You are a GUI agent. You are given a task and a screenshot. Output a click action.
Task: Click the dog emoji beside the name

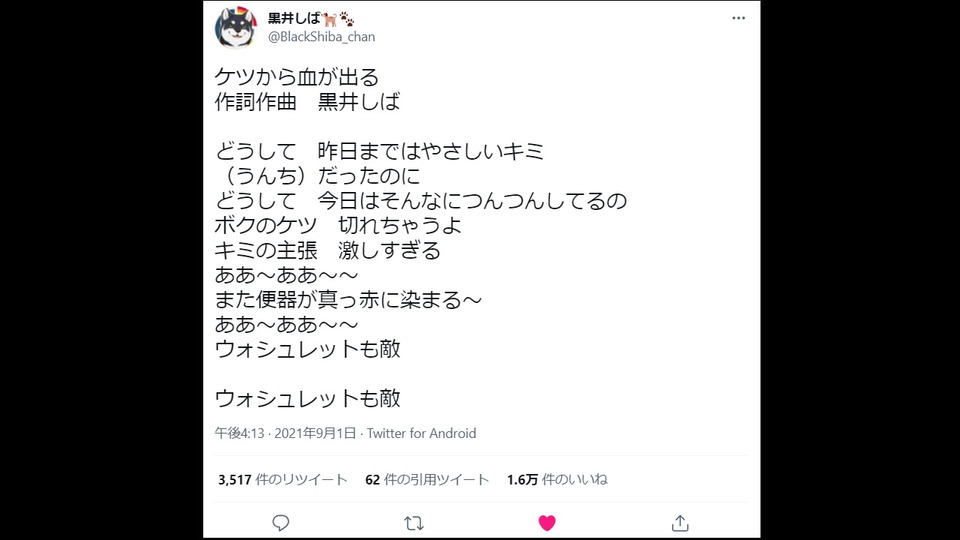pos(329,19)
